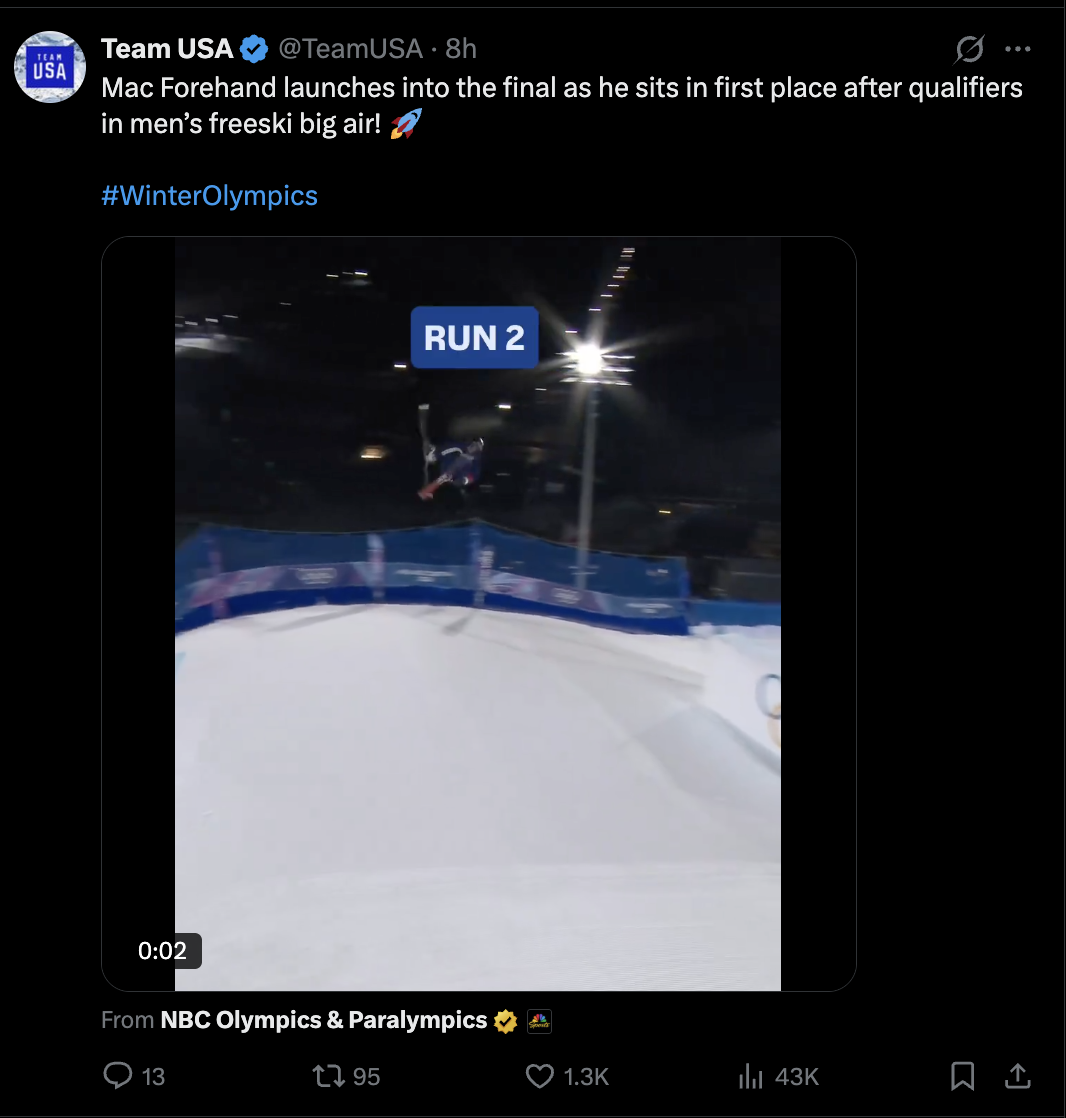Like the post with the heart icon
Image resolution: width=1066 pixels, height=1118 pixels.
tap(540, 1076)
